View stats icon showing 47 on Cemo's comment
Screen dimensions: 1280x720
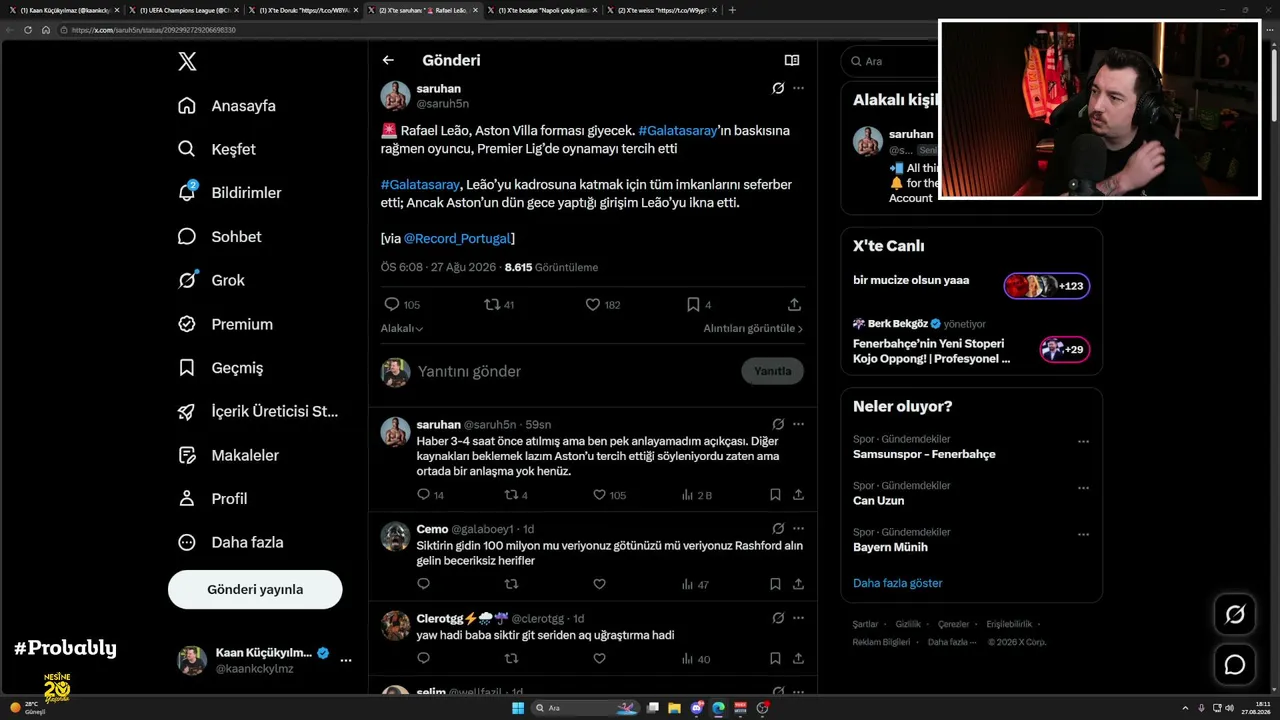(687, 584)
